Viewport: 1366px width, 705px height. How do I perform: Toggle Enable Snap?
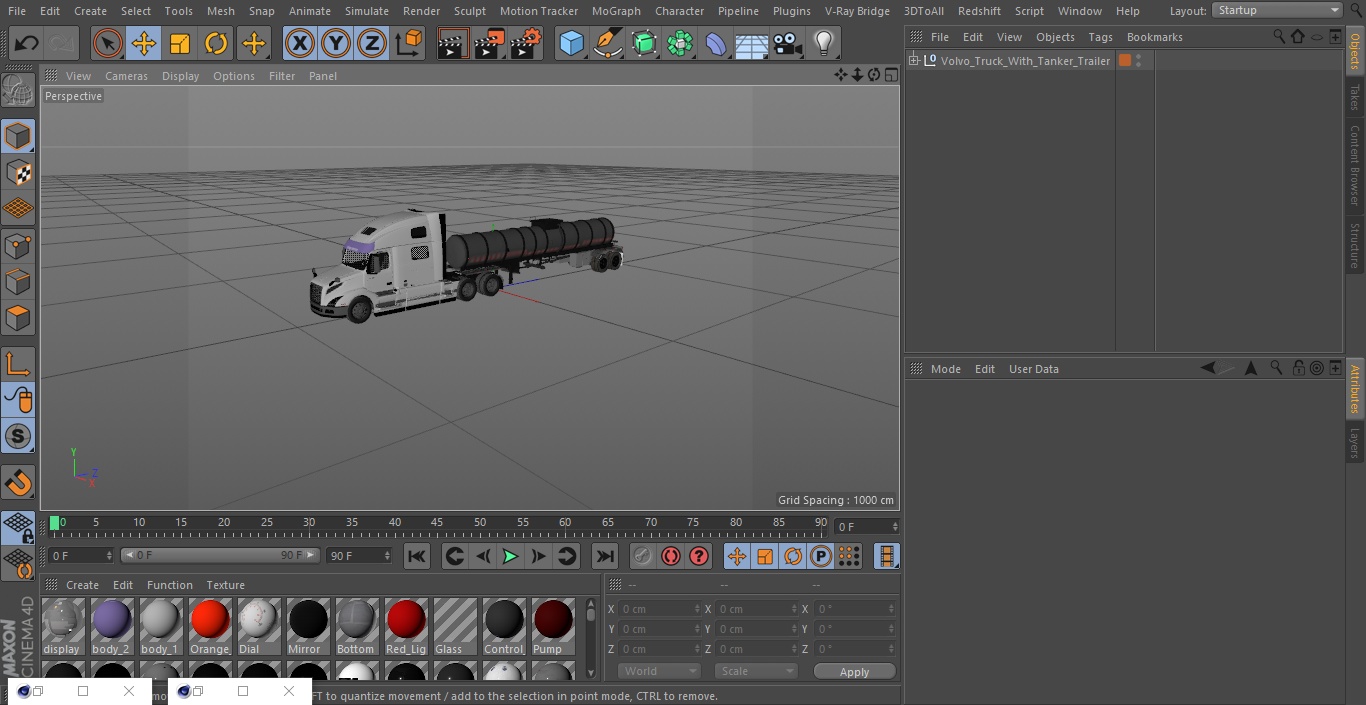[x=18, y=436]
